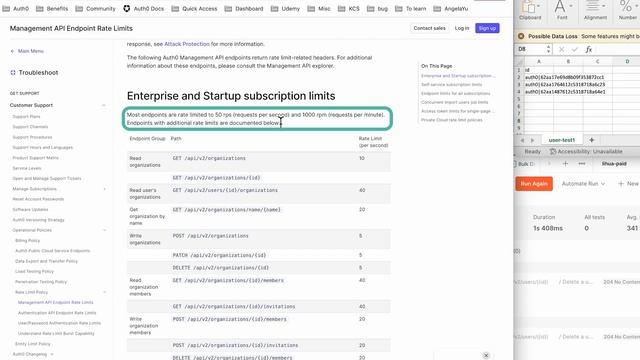Click Excel insert function fx icon
The image size is (640, 360).
[x=588, y=49]
